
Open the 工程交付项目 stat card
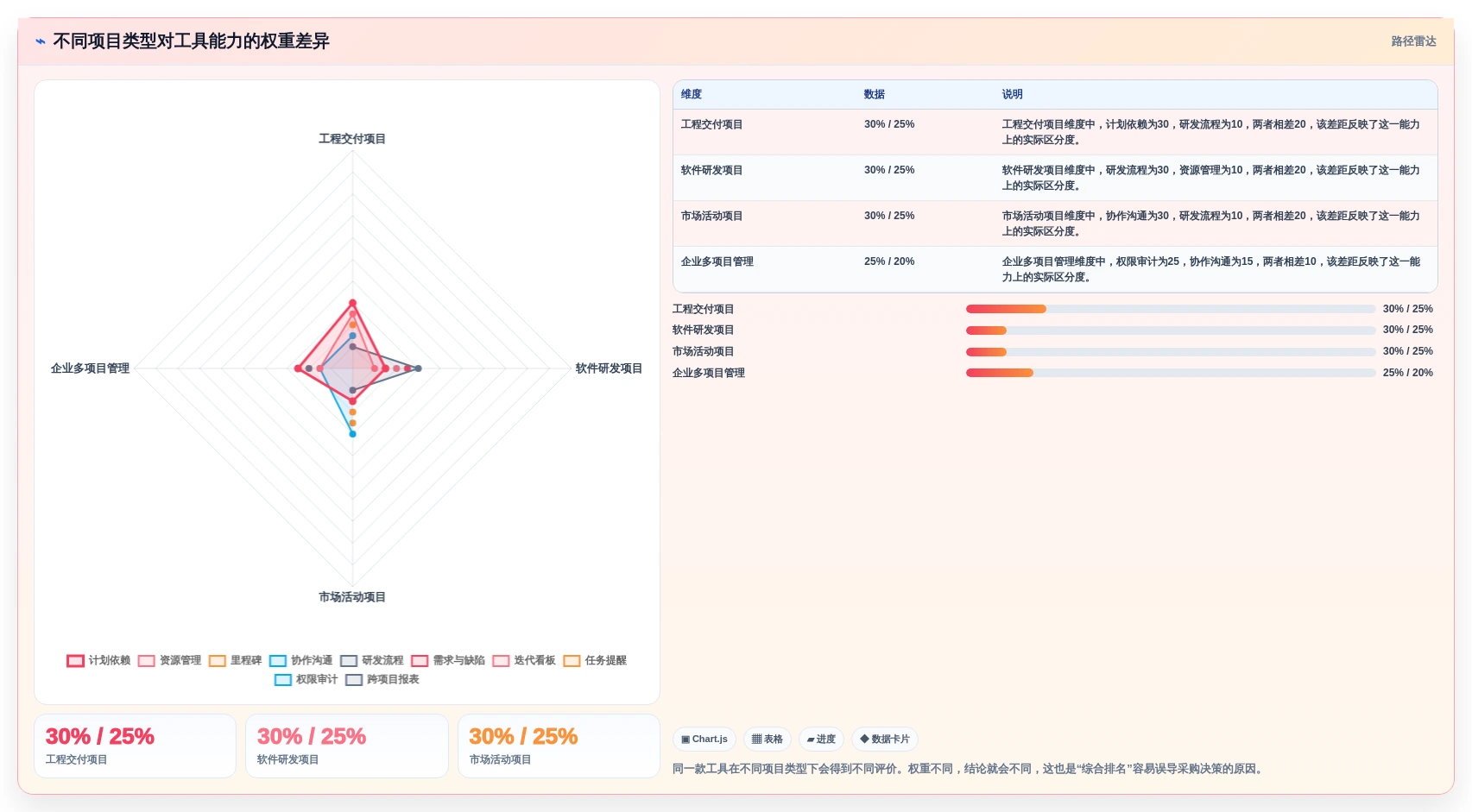point(135,746)
